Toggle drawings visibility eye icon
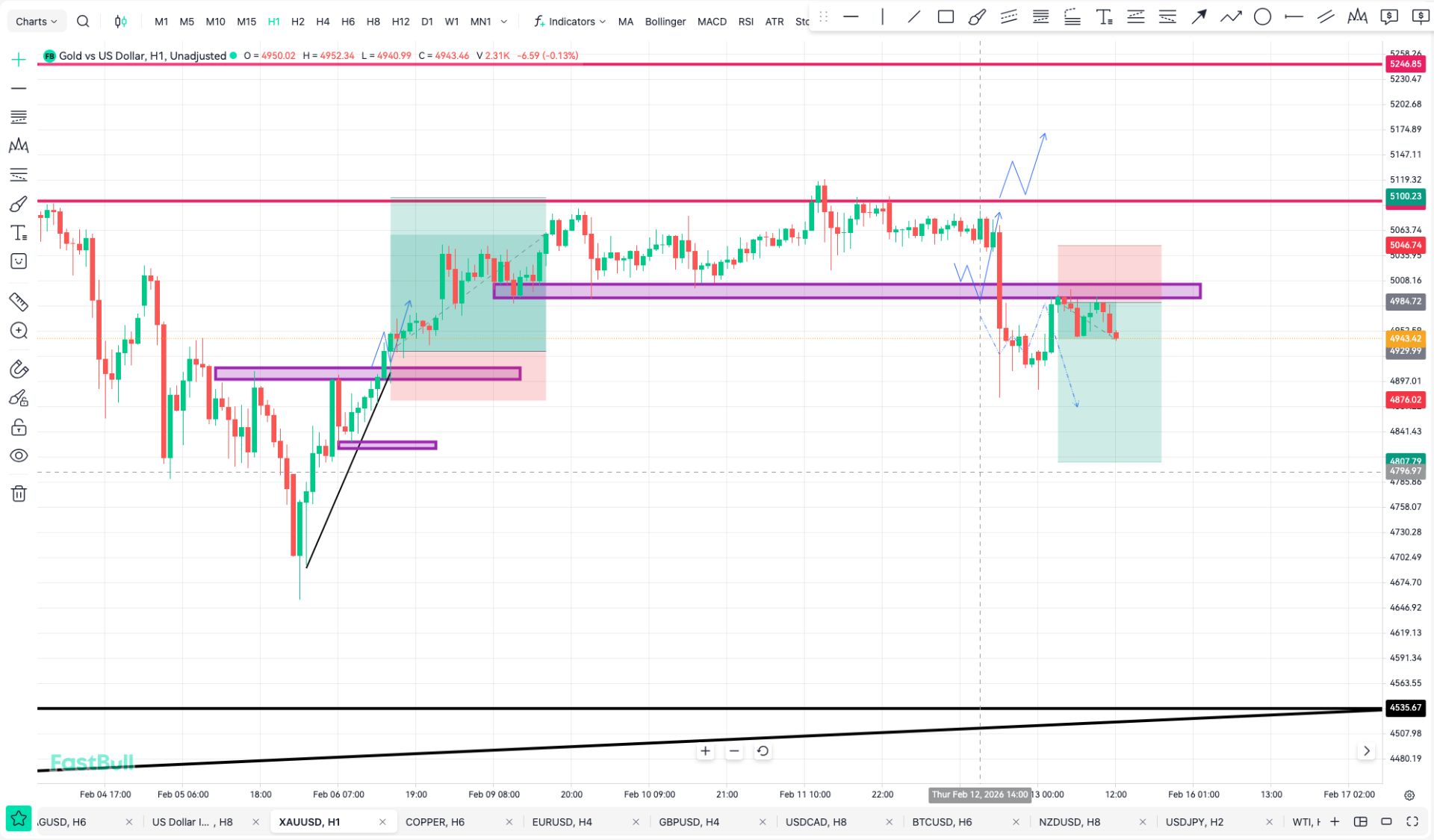Image resolution: width=1434 pixels, height=840 pixels. pos(19,455)
